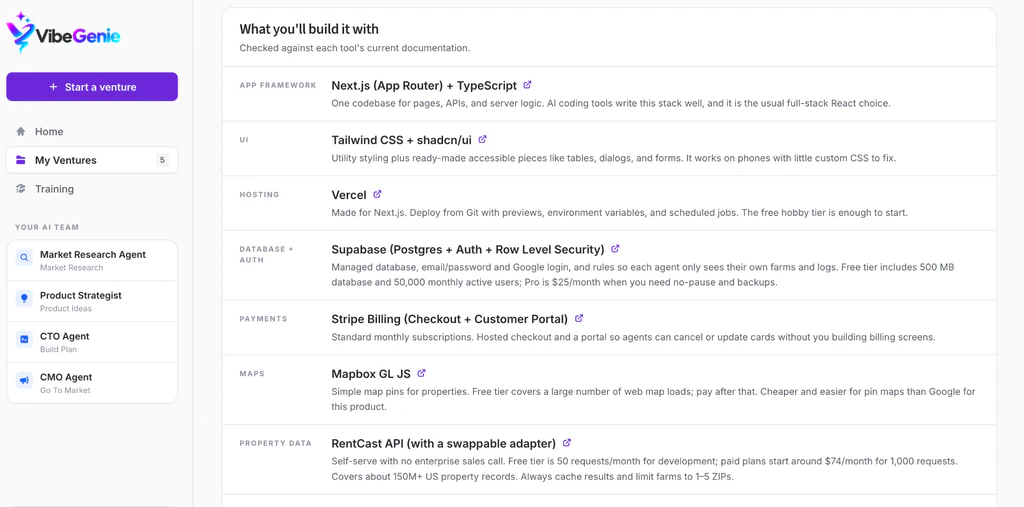The width and height of the screenshot is (1024, 507).
Task: Open My Ventures in the sidebar
Action: [x=92, y=160]
